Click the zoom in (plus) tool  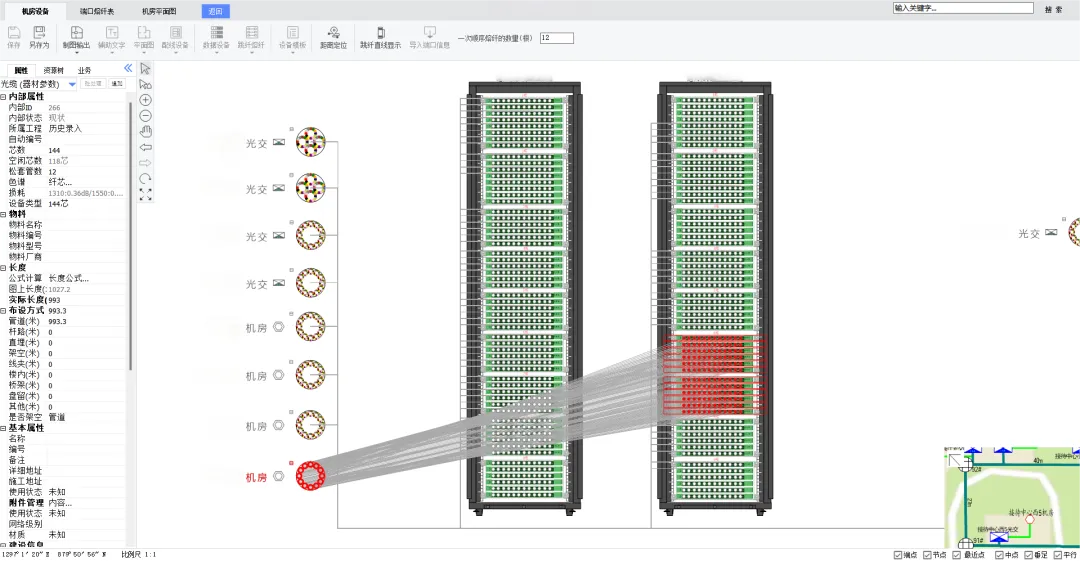click(145, 100)
